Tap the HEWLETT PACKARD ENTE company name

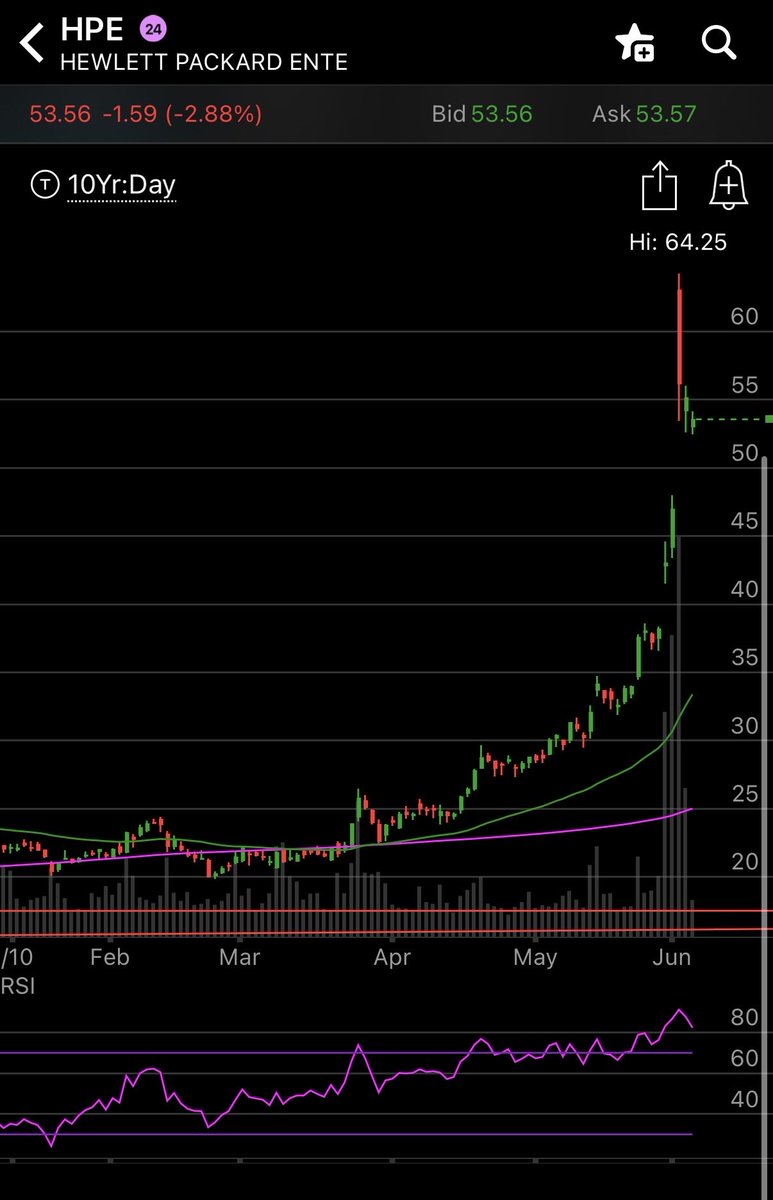click(x=204, y=62)
